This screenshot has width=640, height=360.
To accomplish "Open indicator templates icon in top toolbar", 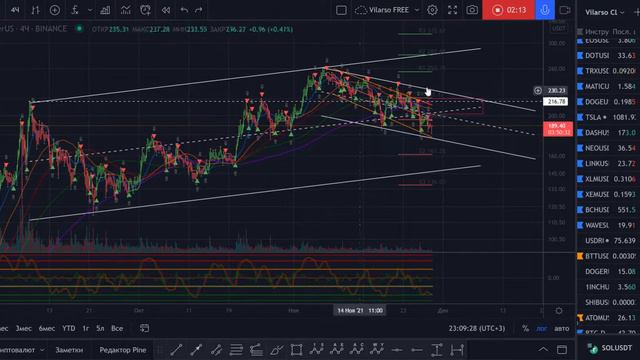I will tap(125, 10).
